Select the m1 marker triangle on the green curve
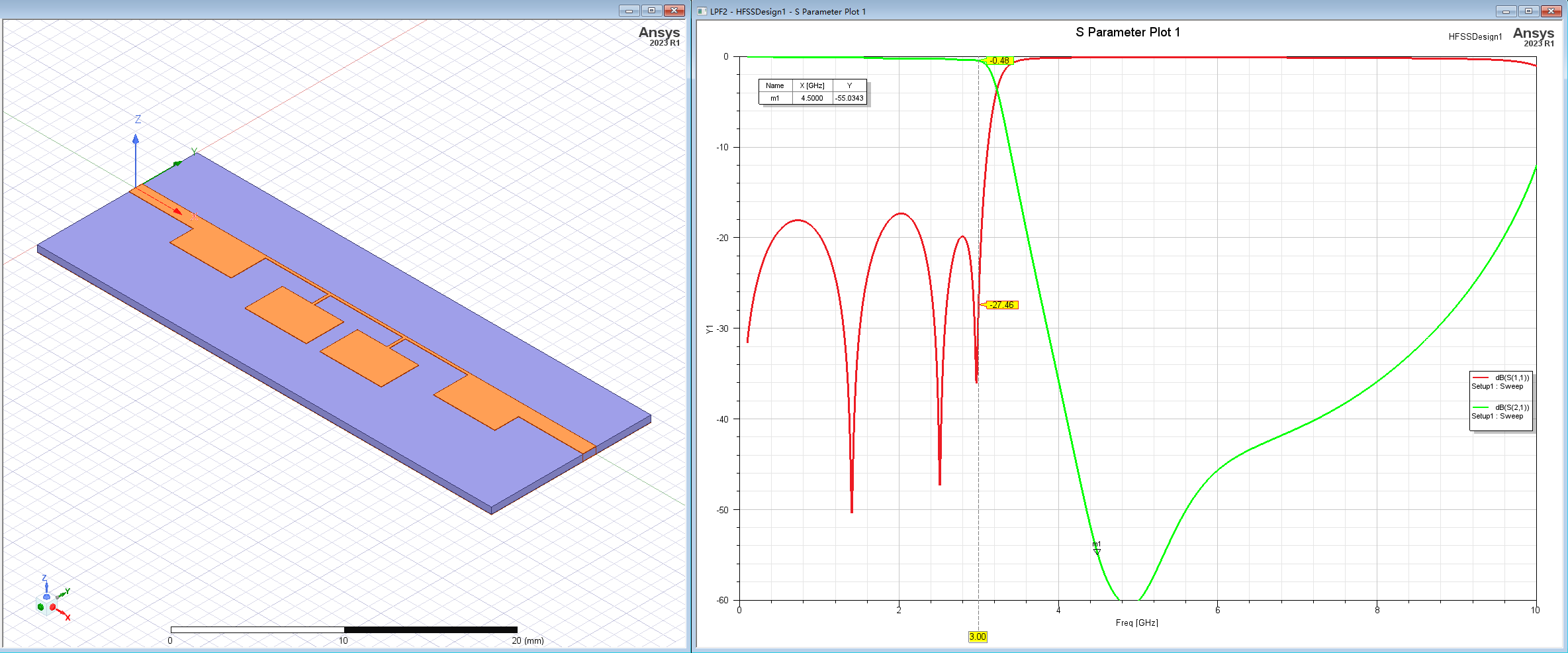Screen dimensions: 1568x653 pos(1097,551)
